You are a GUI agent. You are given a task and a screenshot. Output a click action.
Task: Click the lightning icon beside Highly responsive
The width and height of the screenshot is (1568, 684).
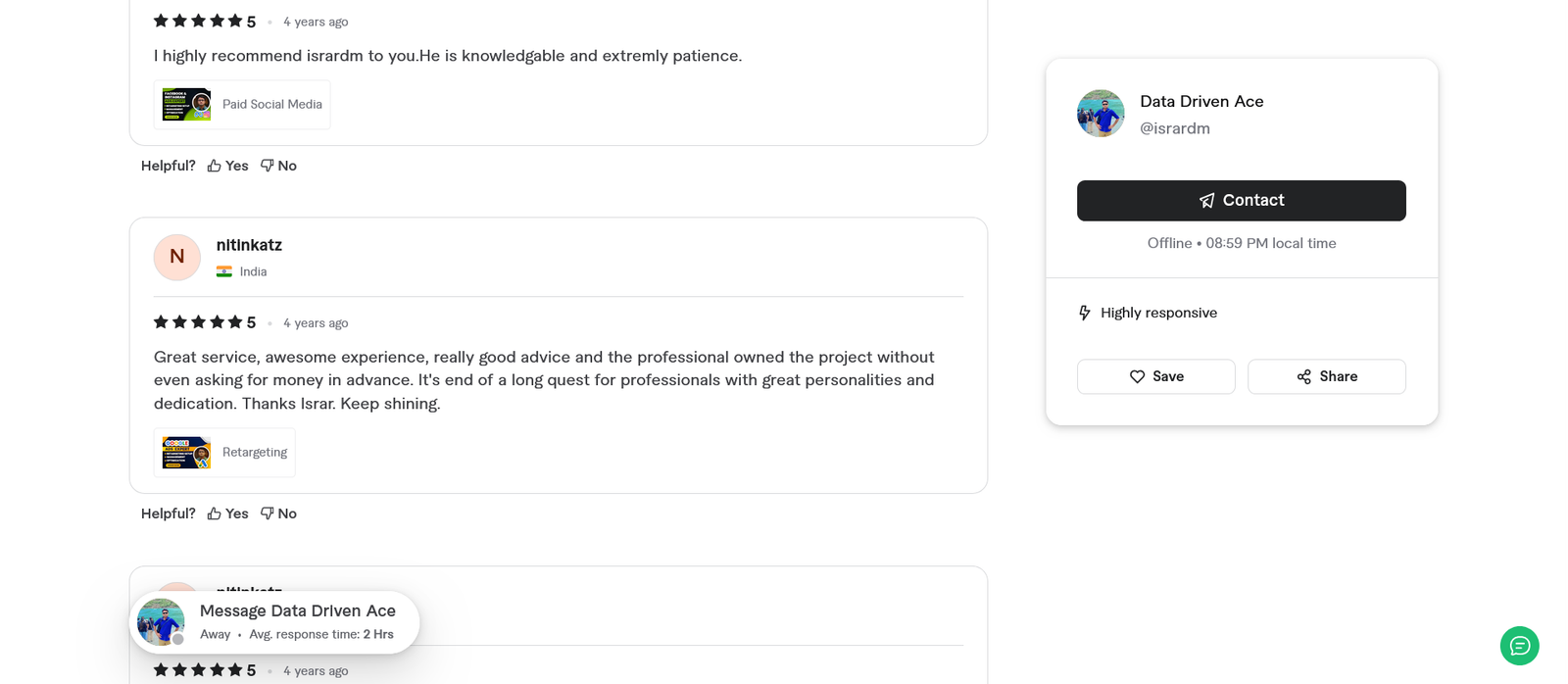click(x=1084, y=312)
